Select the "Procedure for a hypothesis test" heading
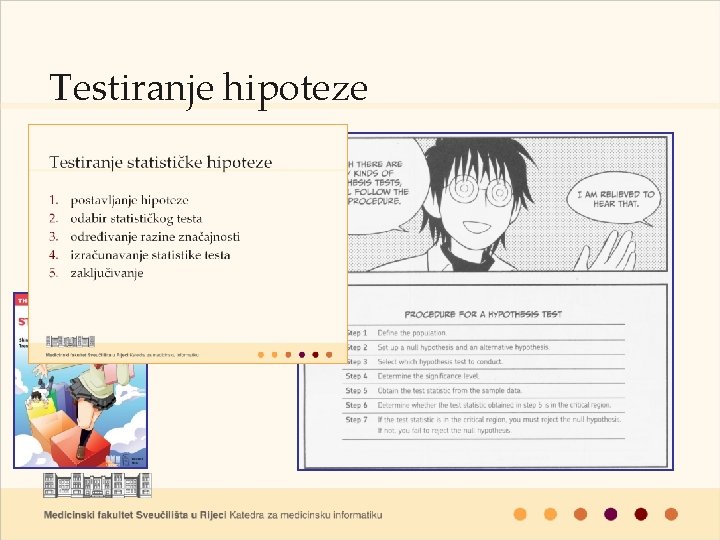This screenshot has width=720, height=540. coord(483,315)
